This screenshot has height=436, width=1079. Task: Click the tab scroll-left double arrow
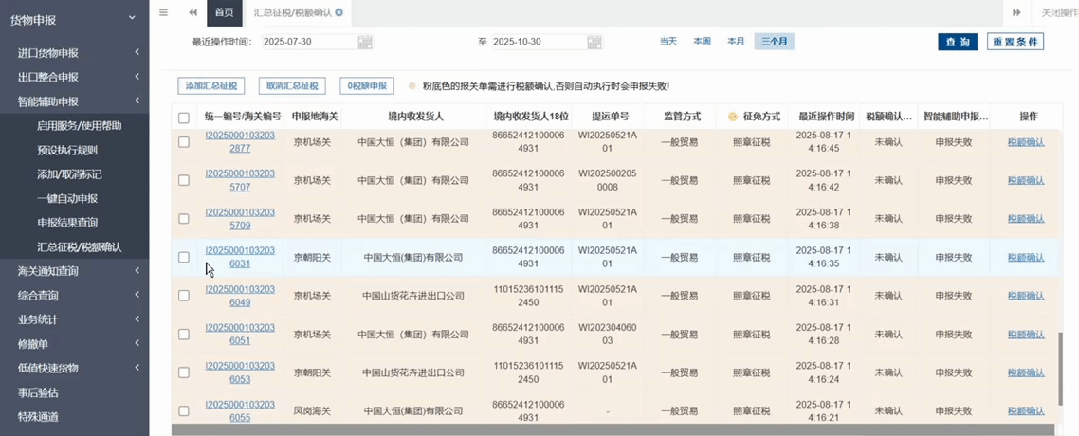(x=193, y=12)
